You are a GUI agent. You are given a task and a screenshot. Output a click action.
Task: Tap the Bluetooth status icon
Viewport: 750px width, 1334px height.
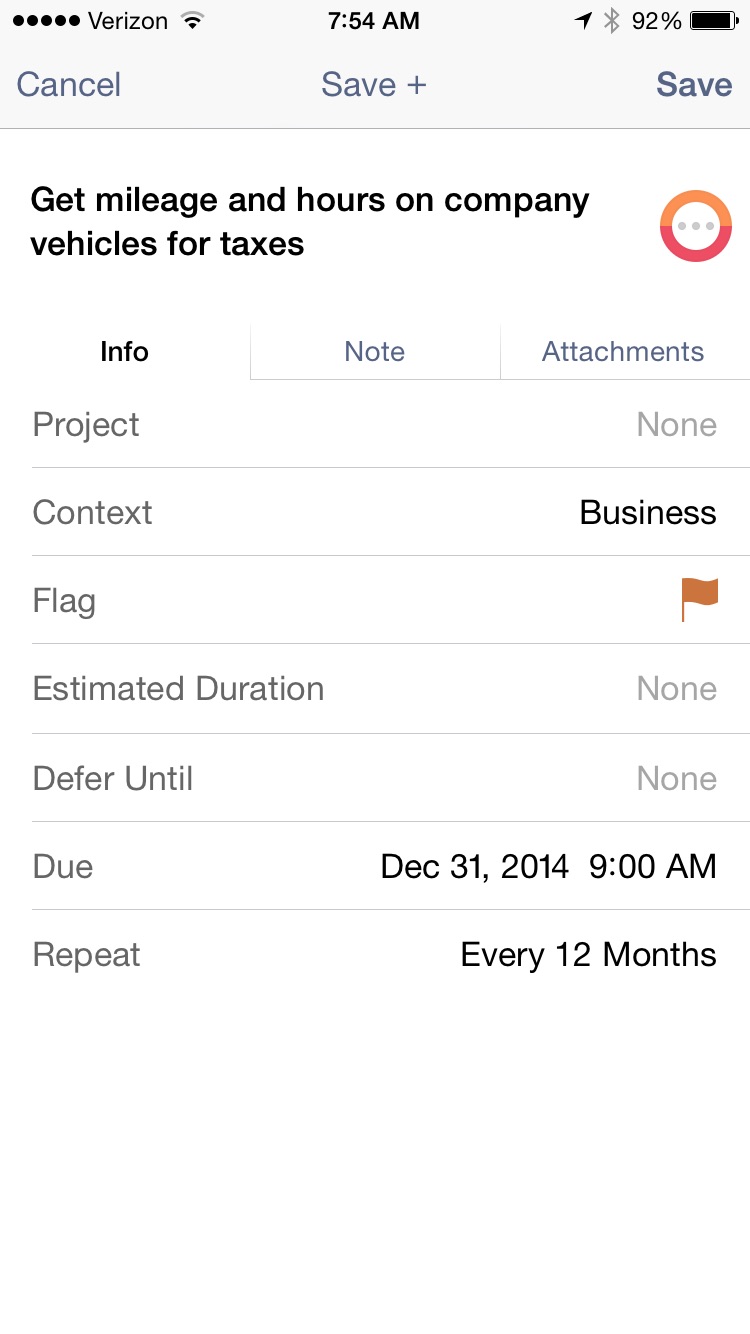[x=612, y=21]
